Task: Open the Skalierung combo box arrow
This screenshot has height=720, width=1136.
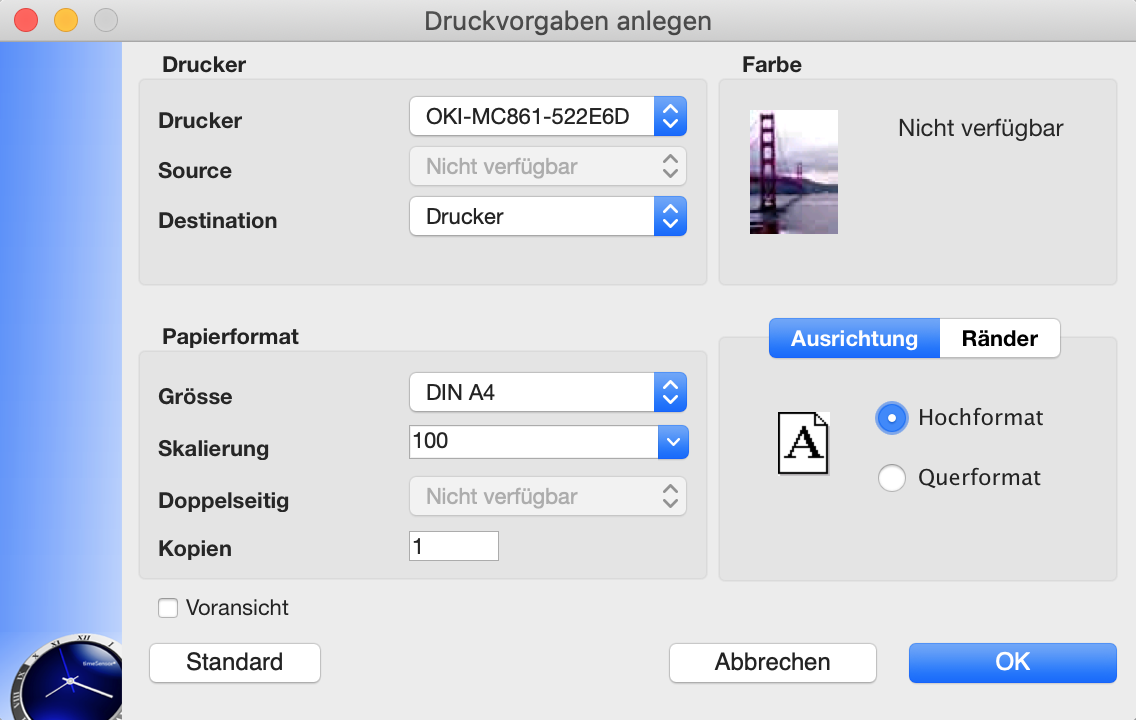Action: click(x=673, y=442)
